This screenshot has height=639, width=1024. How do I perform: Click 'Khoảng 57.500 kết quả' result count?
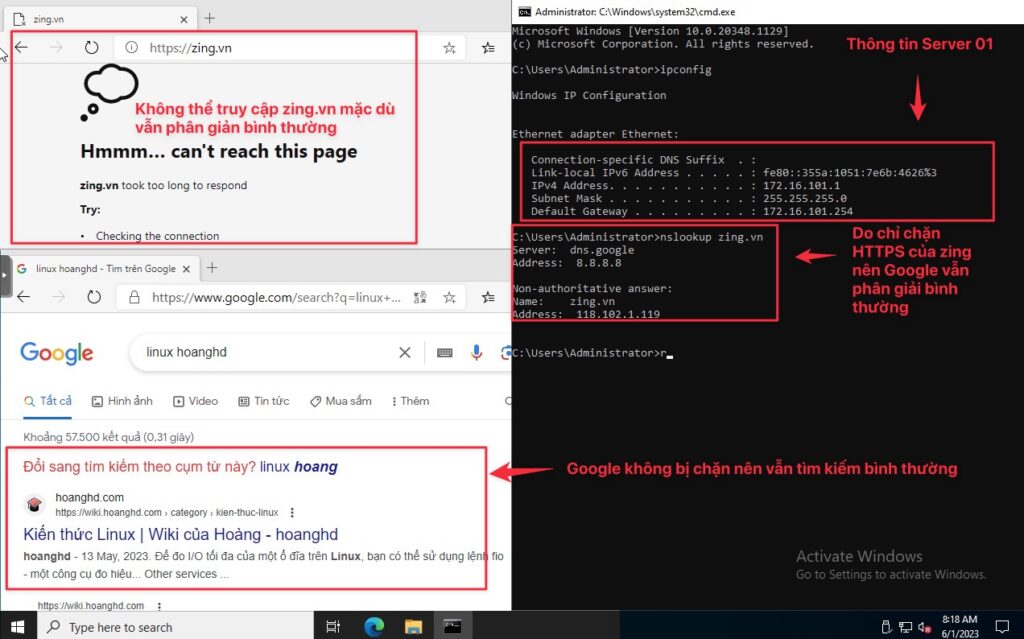pyautogui.click(x=108, y=437)
